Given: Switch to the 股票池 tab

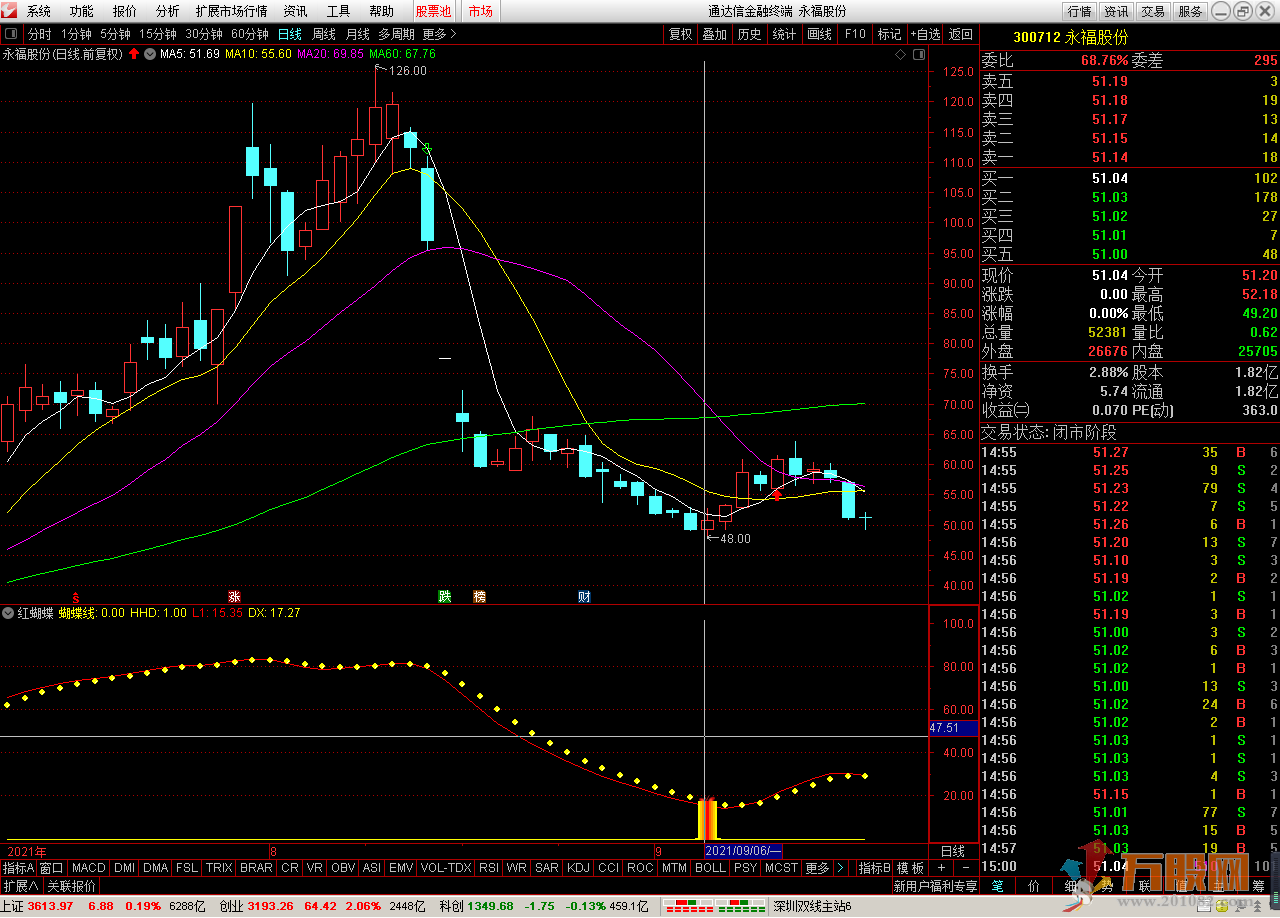Looking at the screenshot, I should coord(434,11).
